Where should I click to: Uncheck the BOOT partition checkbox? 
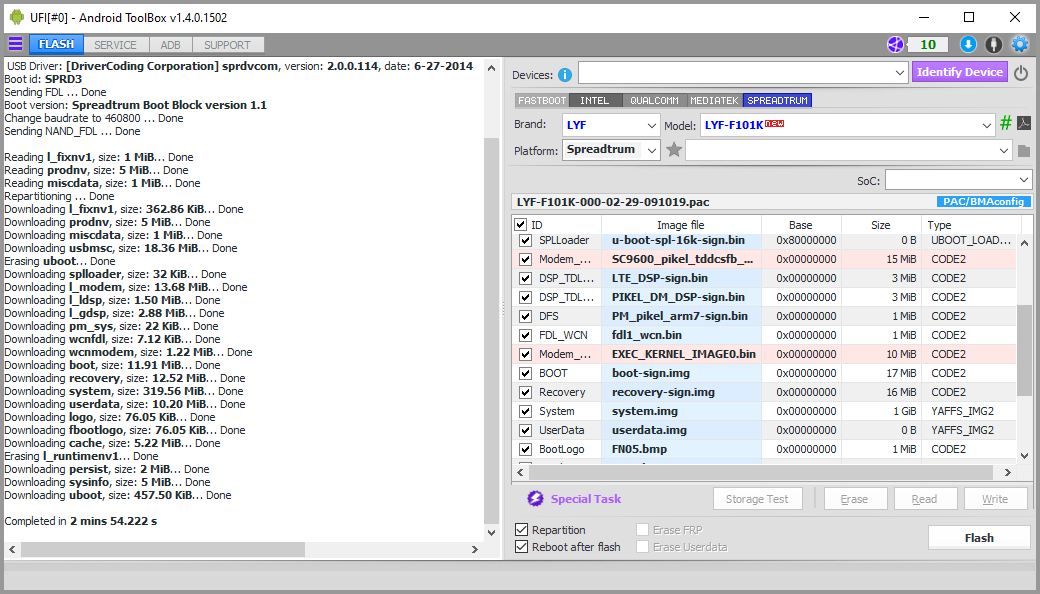tap(525, 373)
